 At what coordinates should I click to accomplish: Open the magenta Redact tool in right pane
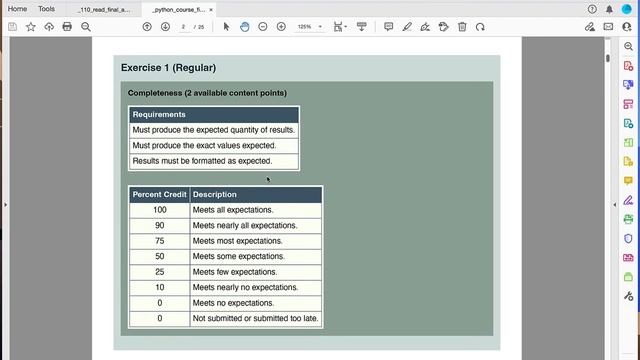pos(628,258)
